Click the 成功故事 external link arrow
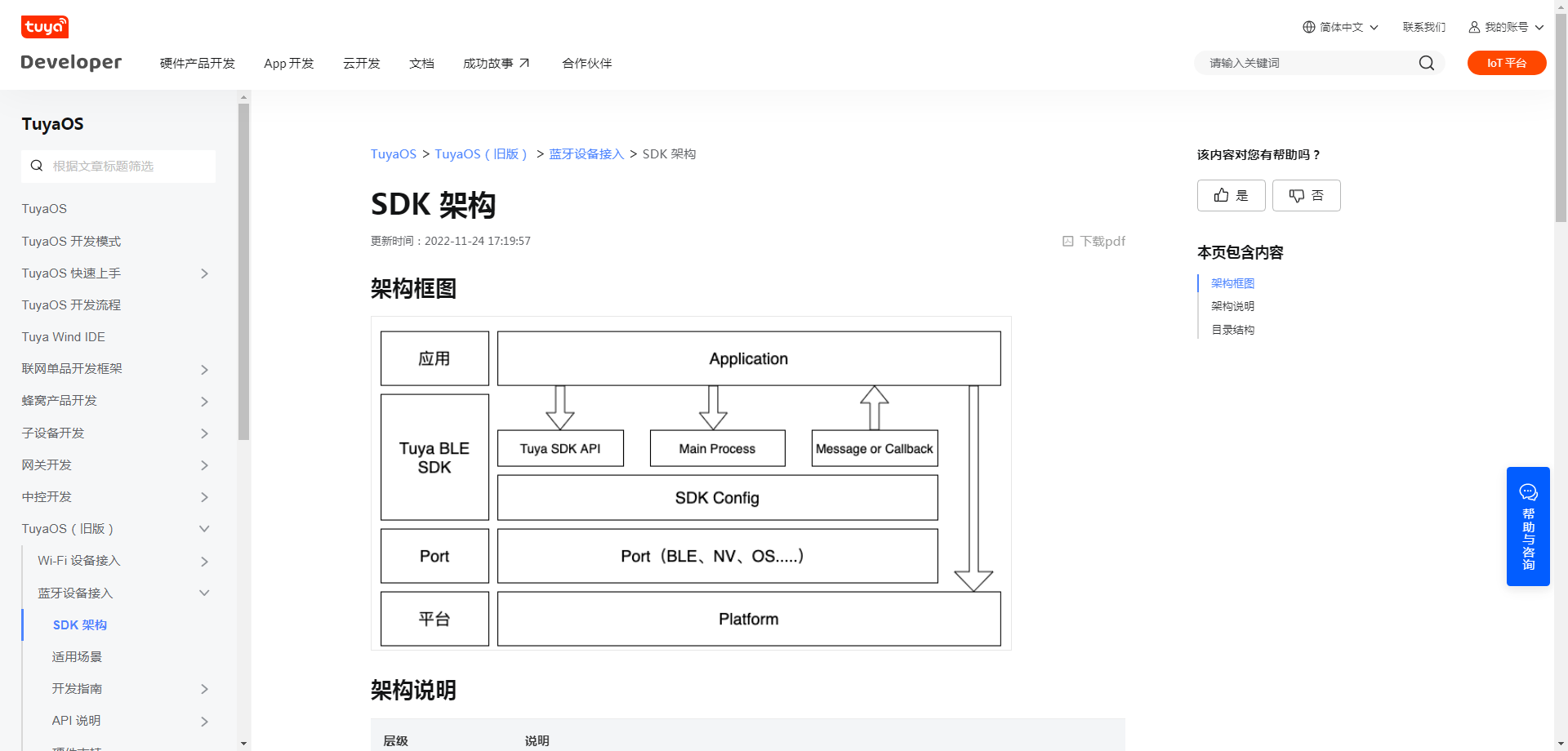 (524, 63)
